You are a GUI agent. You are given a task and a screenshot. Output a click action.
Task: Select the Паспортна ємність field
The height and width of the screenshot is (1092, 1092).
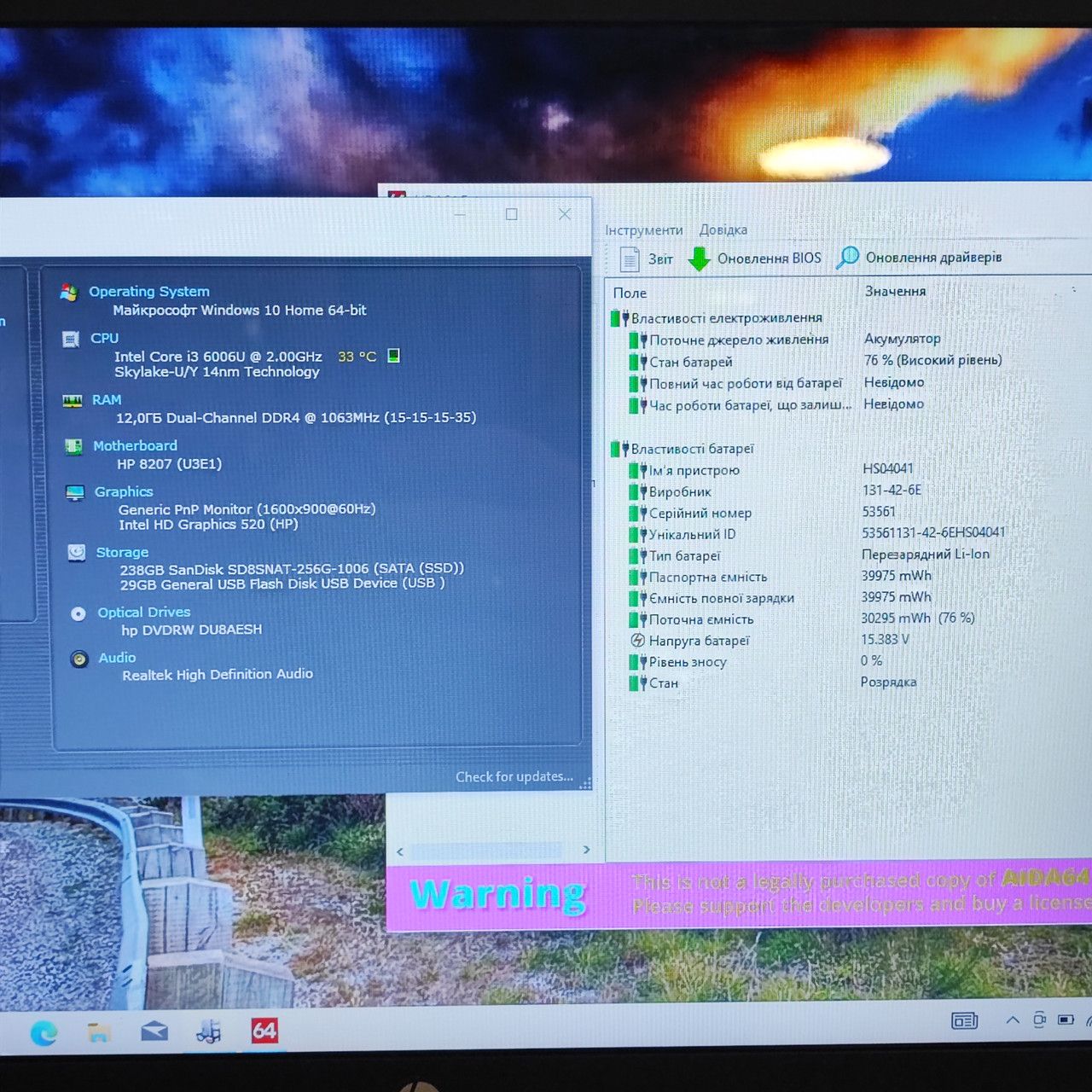click(699, 577)
